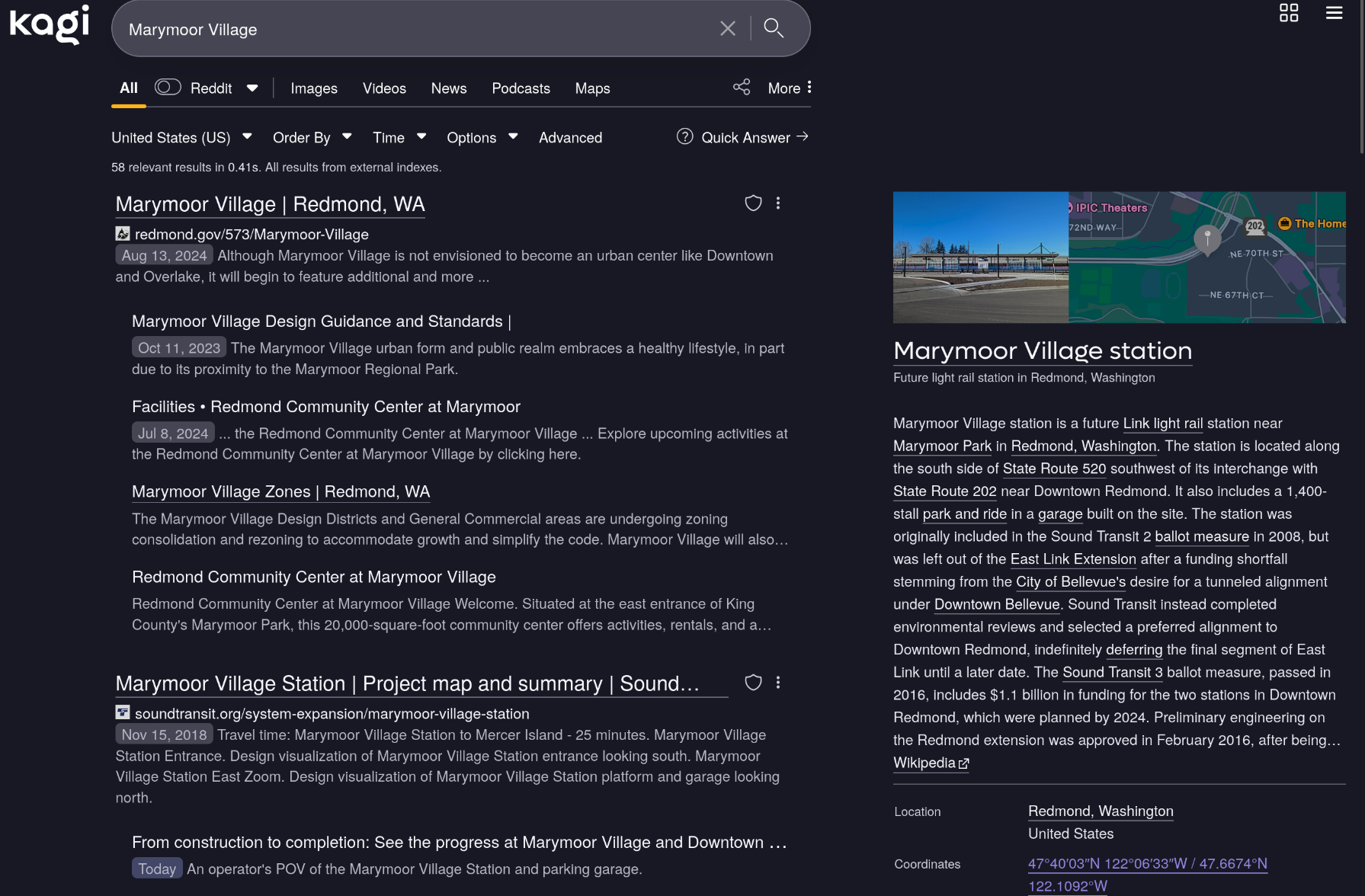The height and width of the screenshot is (896, 1365).
Task: Click in the Marymoor Village search field
Action: (x=412, y=30)
